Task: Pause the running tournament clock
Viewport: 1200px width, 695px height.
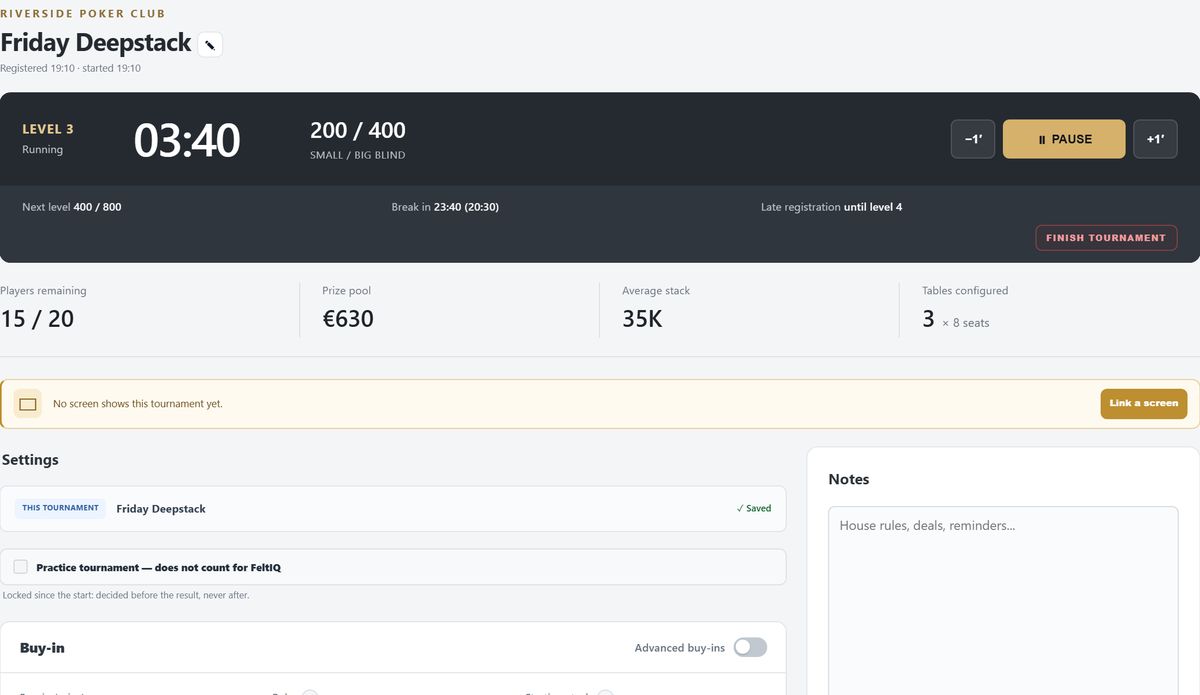Action: (x=1064, y=139)
